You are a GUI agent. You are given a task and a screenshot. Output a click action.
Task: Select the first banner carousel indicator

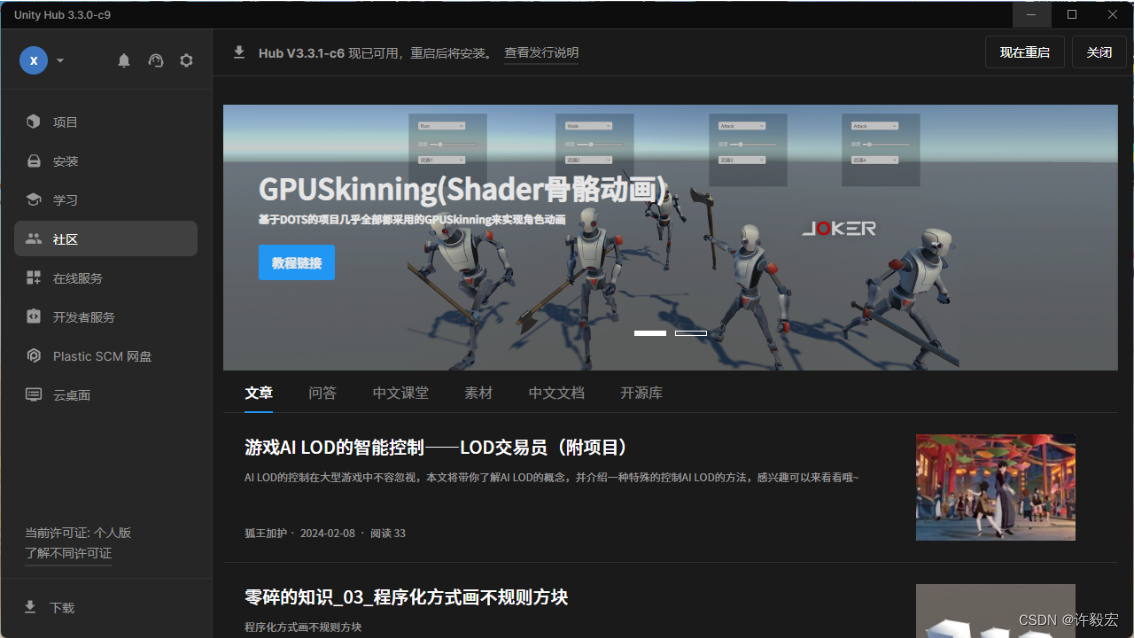(x=650, y=333)
